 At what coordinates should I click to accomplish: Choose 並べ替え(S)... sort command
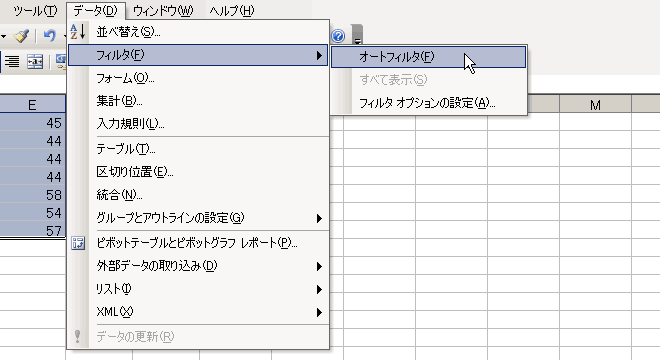198,32
